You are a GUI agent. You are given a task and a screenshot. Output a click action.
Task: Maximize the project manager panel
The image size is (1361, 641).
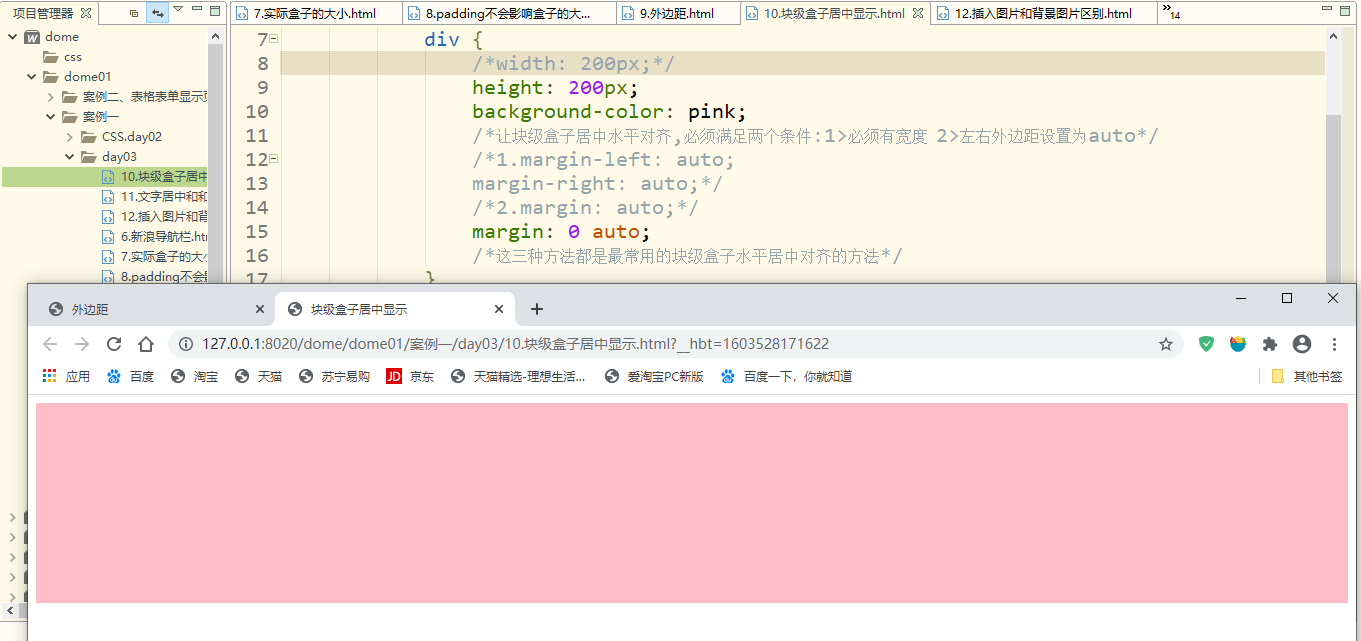(x=215, y=10)
